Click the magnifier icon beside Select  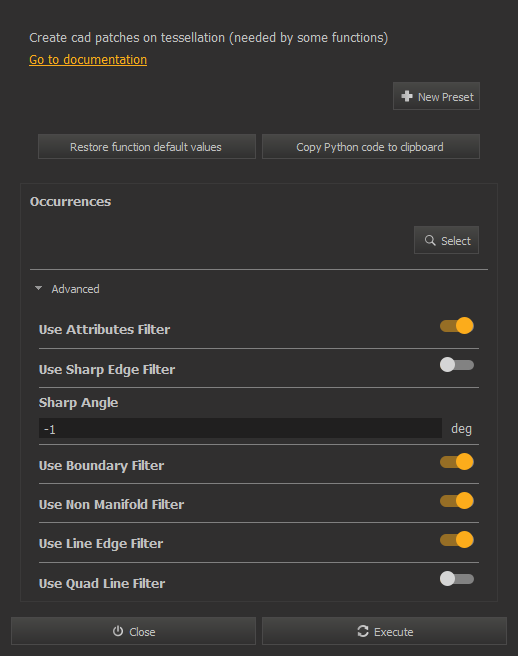point(430,240)
